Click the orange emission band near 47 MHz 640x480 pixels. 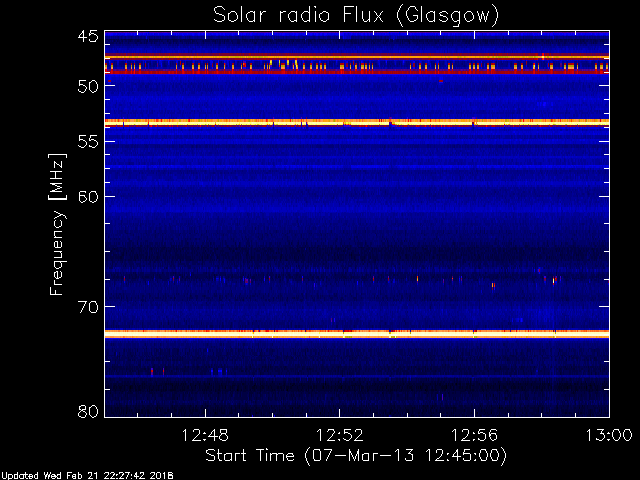[x=357, y=57]
